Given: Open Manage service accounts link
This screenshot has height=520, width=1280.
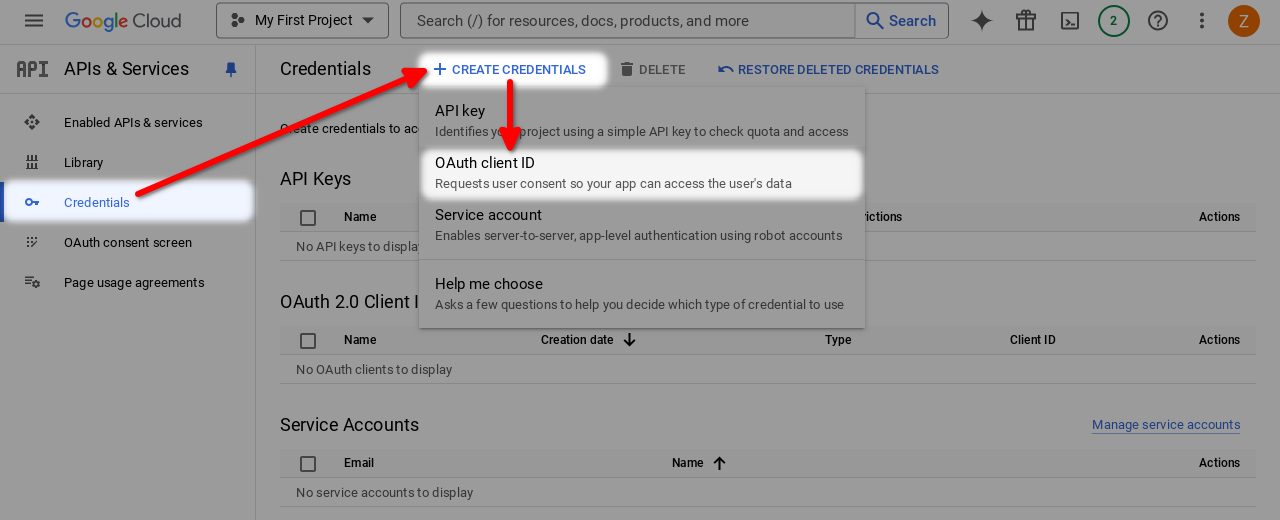Looking at the screenshot, I should click(1166, 425).
